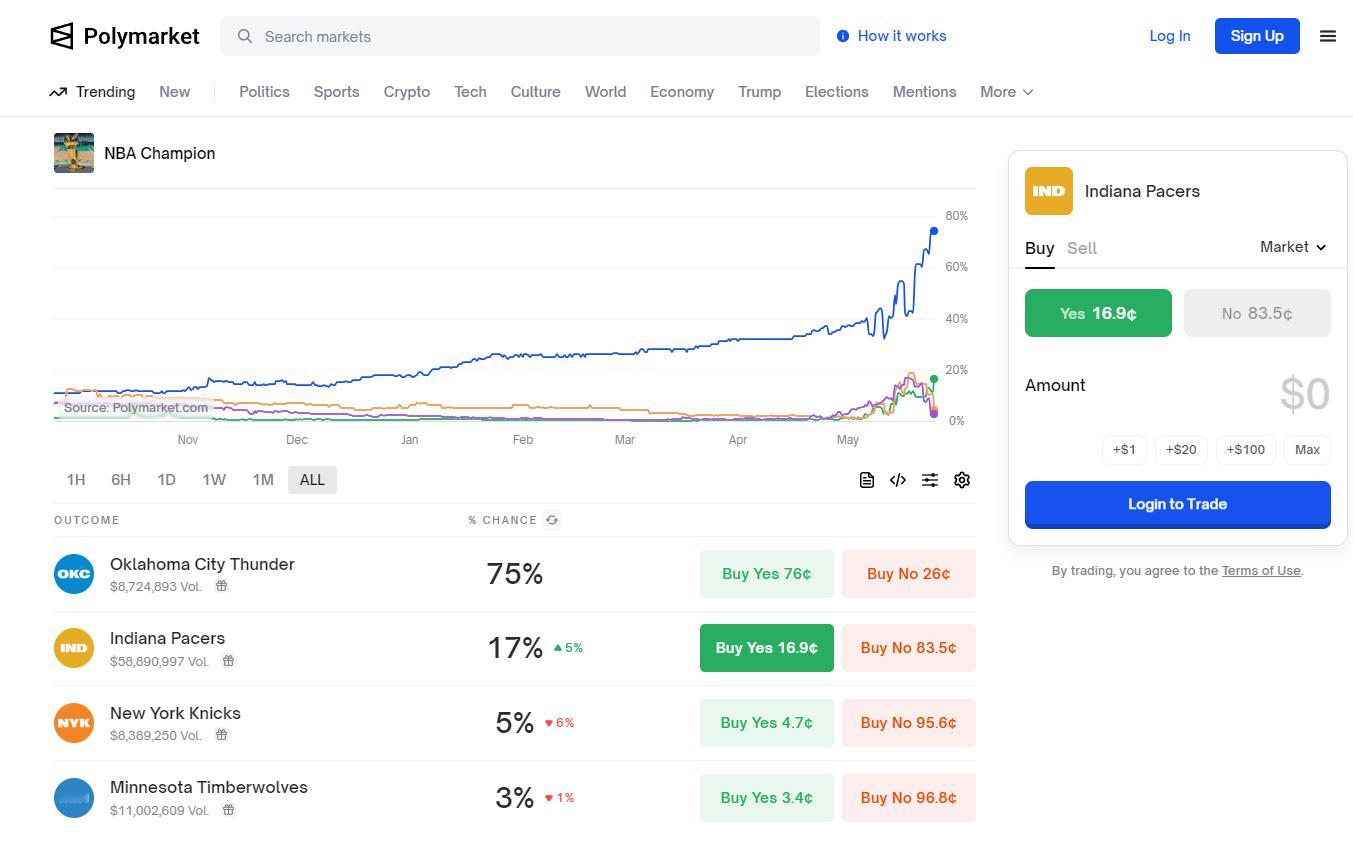The image size is (1353, 844).
Task: Buy Yes 76¢ for Oklahoma City Thunder
Action: click(767, 574)
